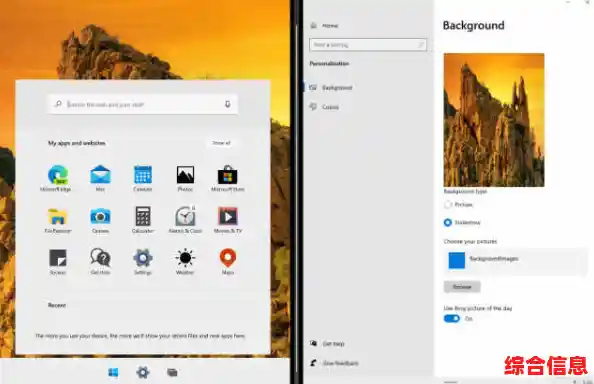Click the background preview image
Screen dimensions: 594x384
tap(494, 120)
